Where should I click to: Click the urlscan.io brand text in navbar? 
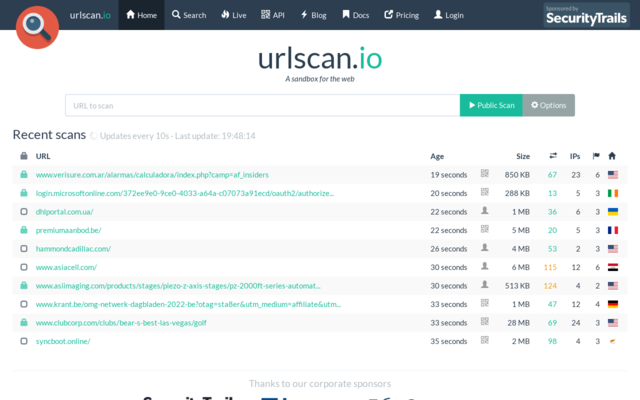[x=90, y=15]
